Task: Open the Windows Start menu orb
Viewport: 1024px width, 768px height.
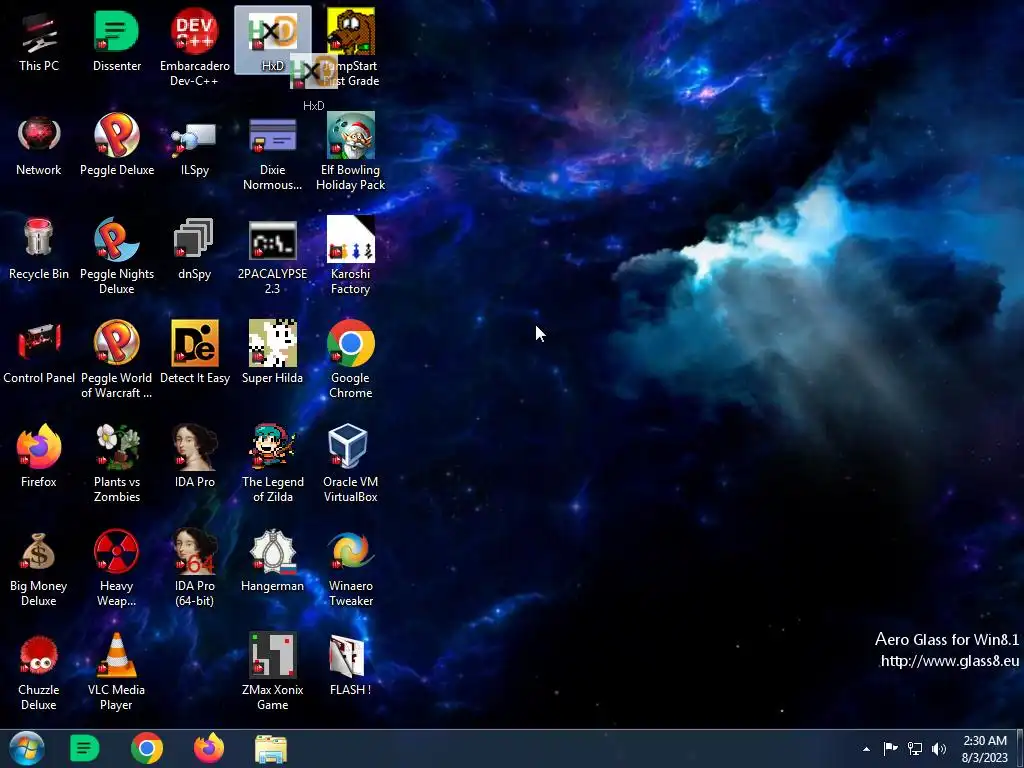Action: coord(27,748)
